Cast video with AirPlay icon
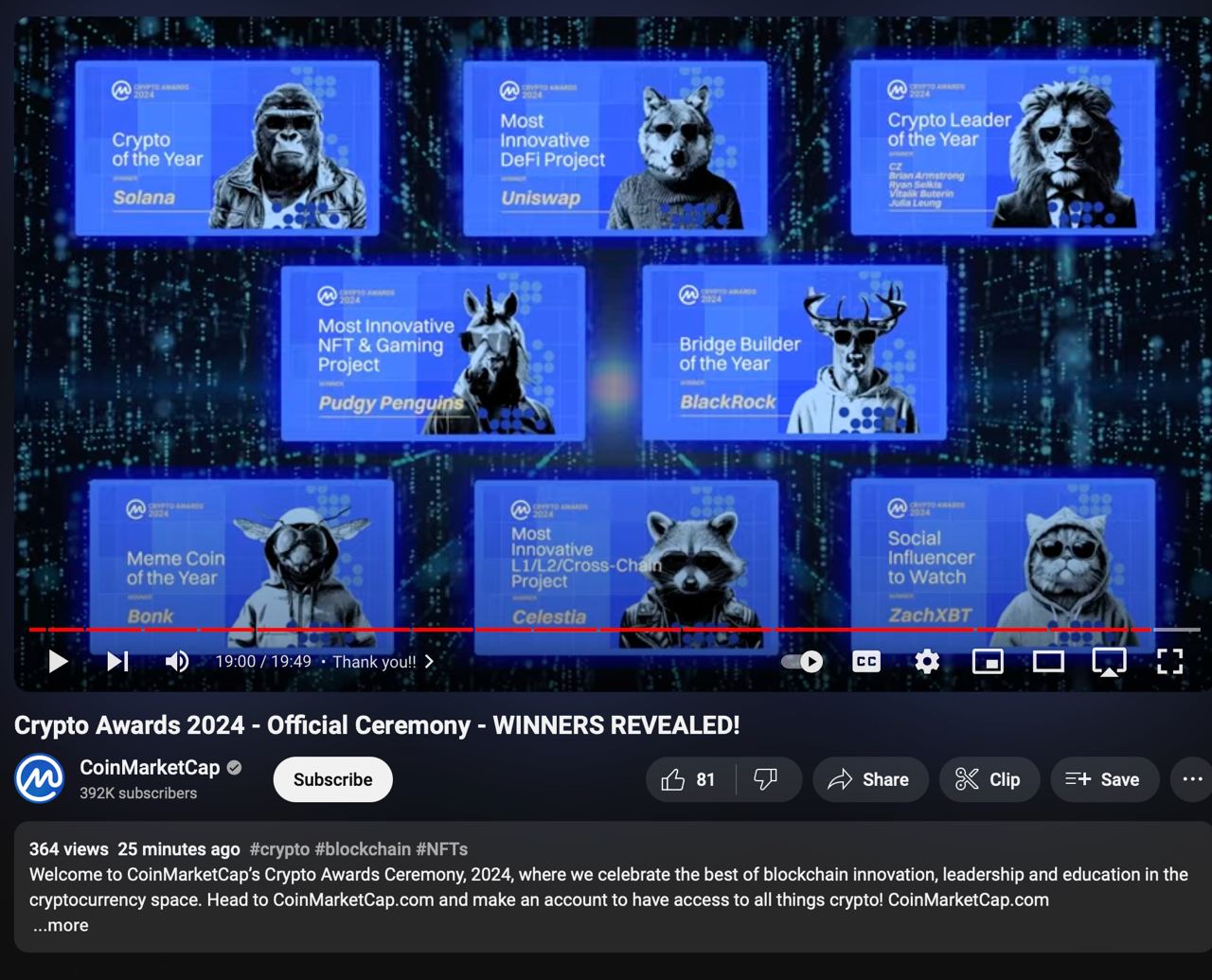 (x=1109, y=662)
